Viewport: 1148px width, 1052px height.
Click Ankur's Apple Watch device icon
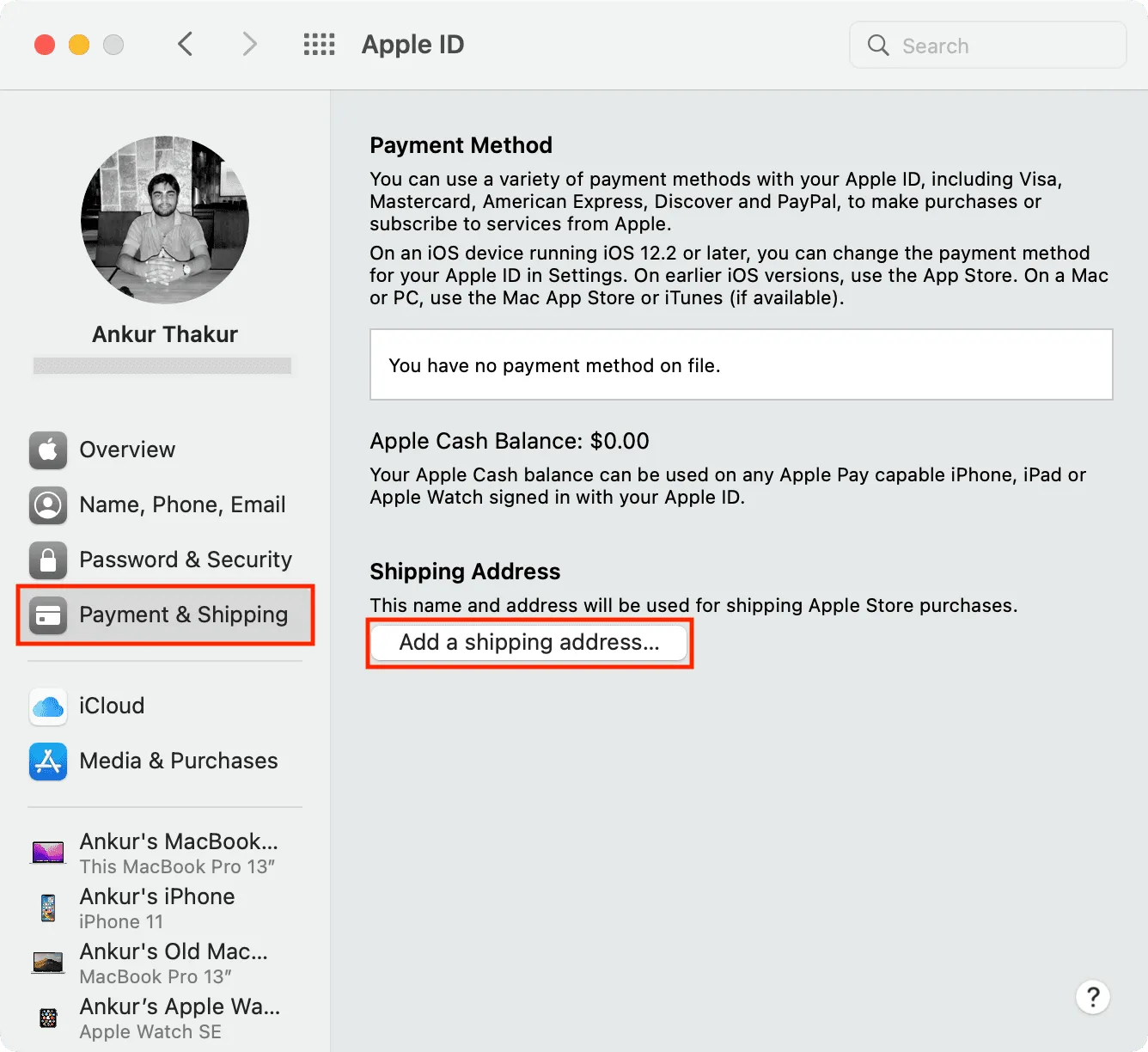[48, 1018]
